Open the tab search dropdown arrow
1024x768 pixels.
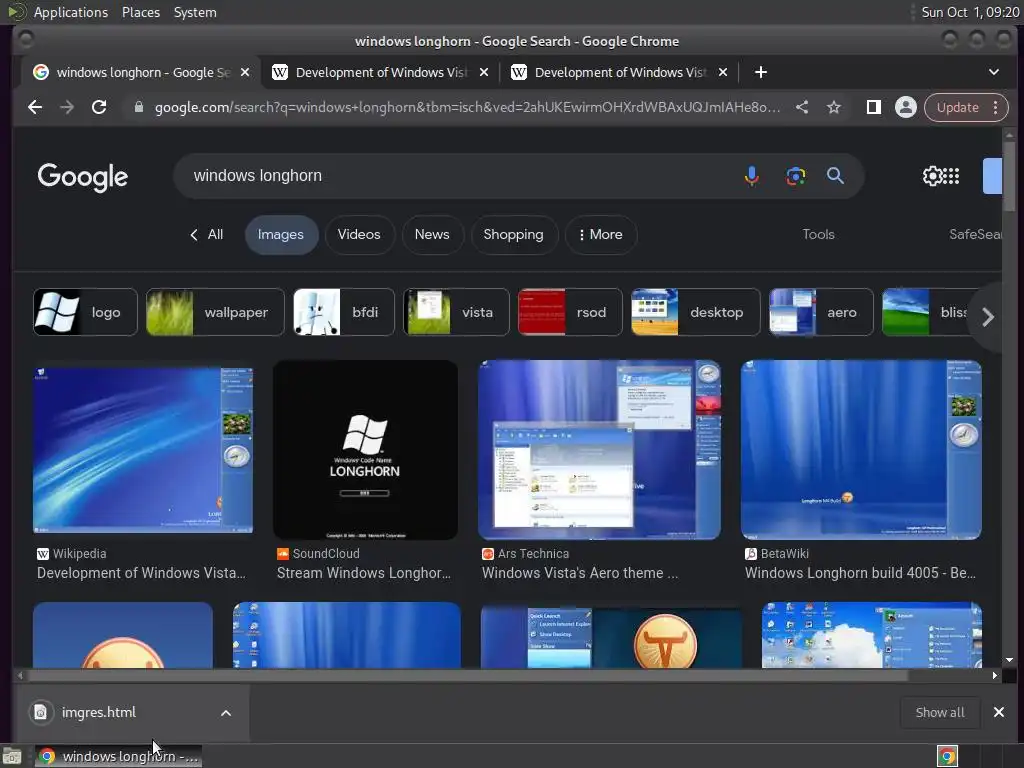(x=993, y=72)
